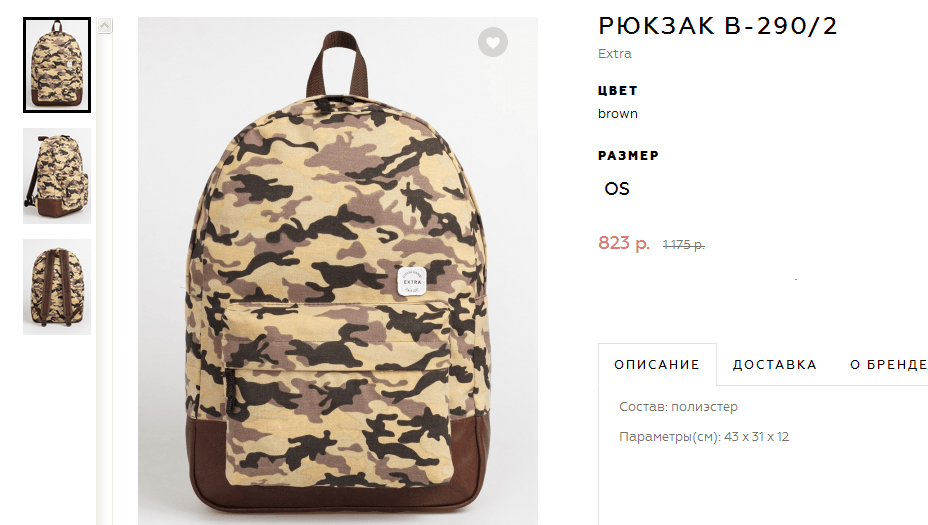928x525 pixels.
Task: Select the front-view backpack thumbnail
Action: click(57, 65)
